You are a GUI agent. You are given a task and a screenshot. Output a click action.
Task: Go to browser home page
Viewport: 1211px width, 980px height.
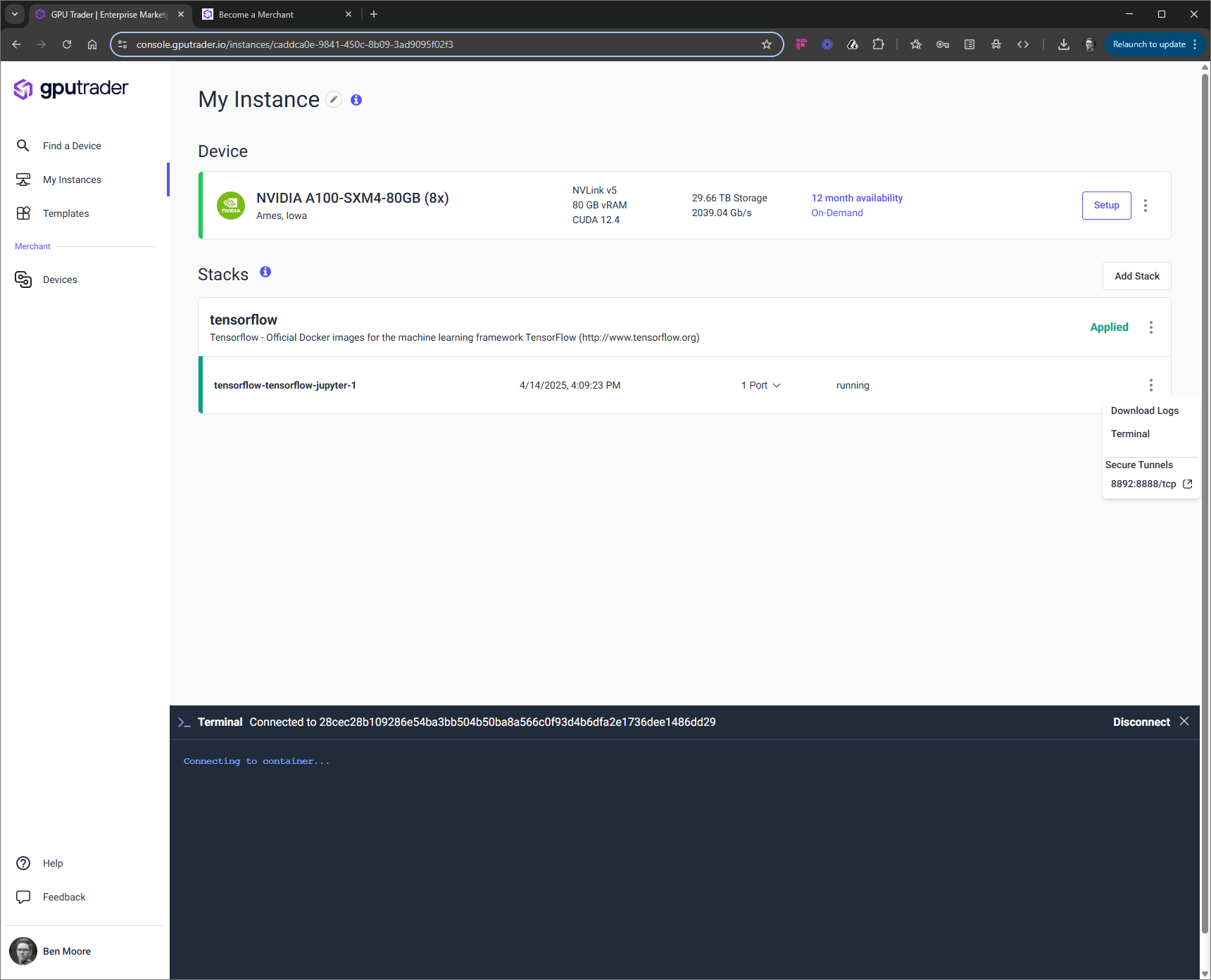92,44
